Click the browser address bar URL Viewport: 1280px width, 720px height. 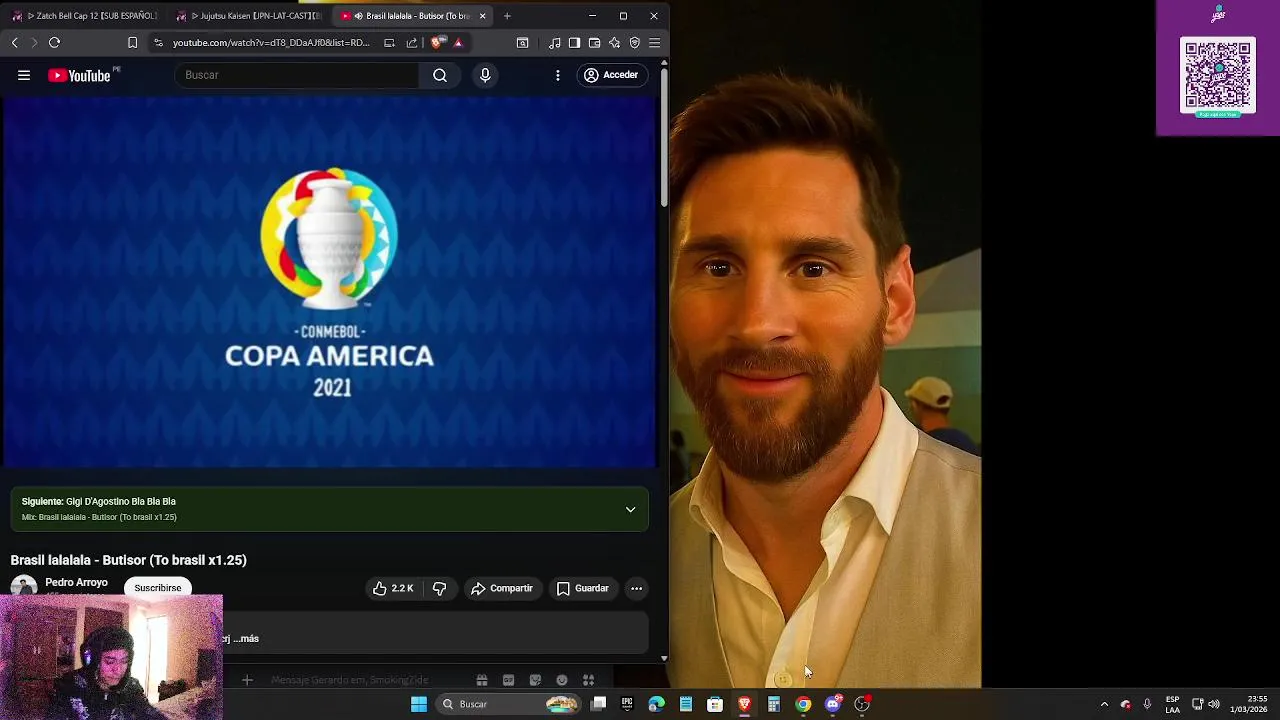point(271,43)
